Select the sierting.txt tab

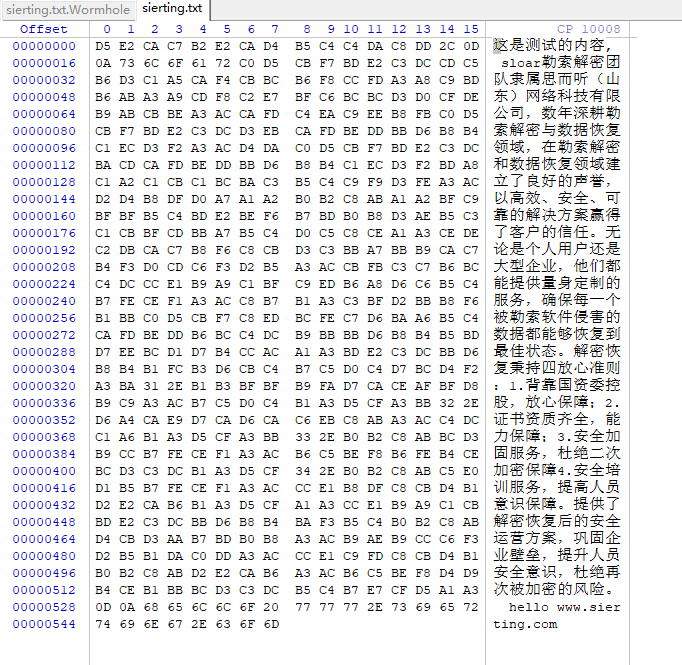[172, 9]
